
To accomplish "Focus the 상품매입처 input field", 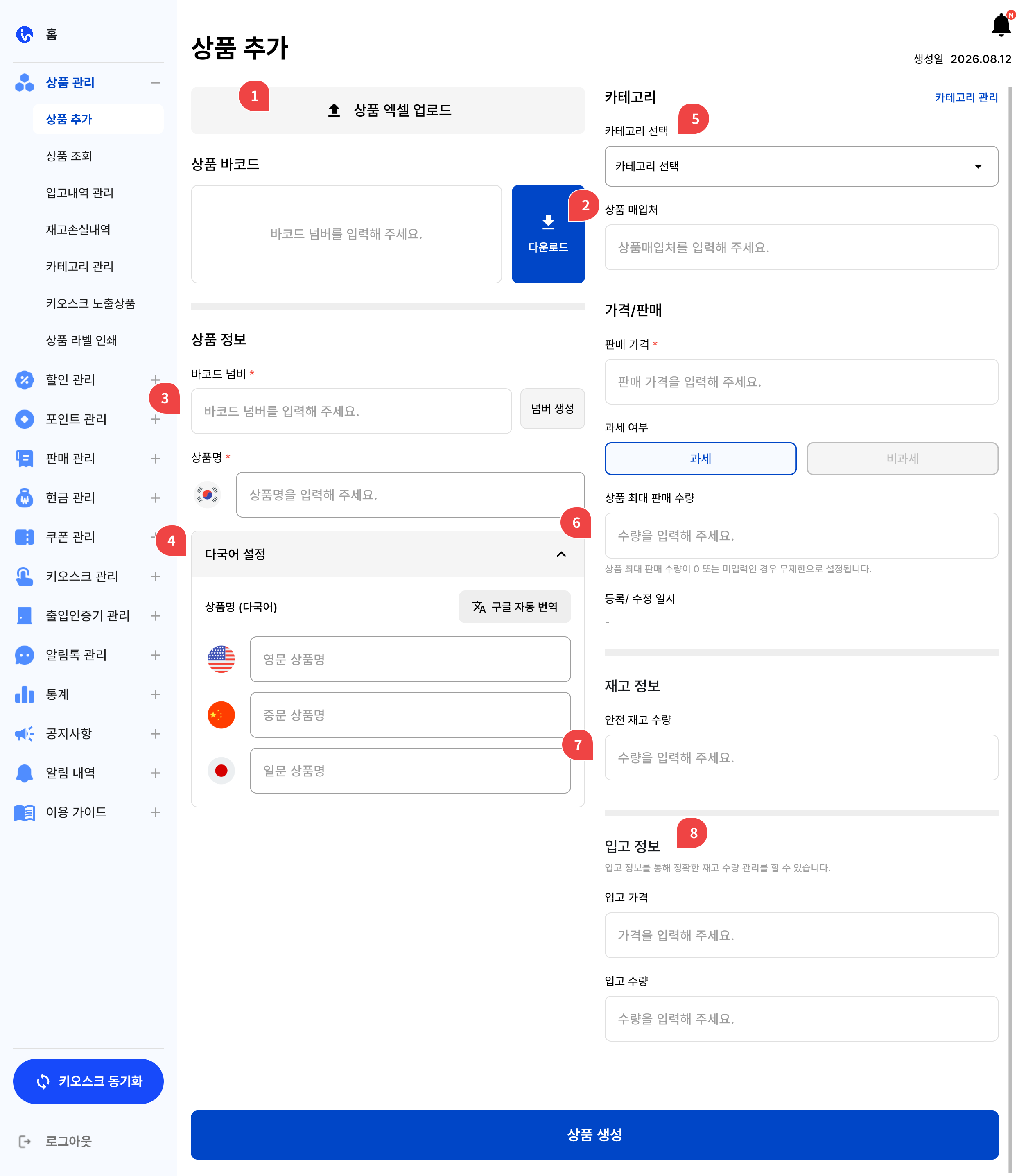I will coord(802,247).
